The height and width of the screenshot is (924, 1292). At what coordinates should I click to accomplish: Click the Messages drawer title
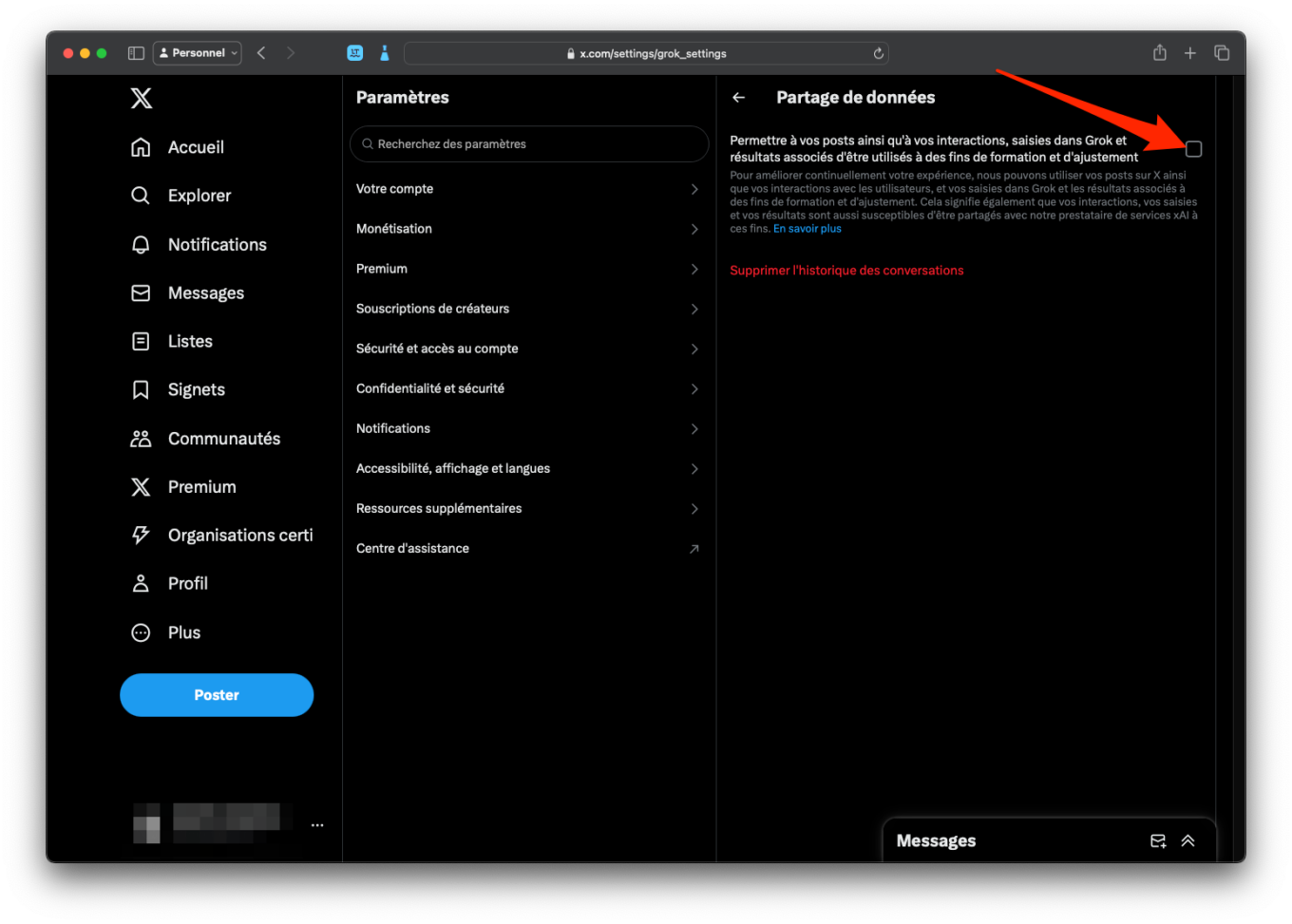pos(936,841)
